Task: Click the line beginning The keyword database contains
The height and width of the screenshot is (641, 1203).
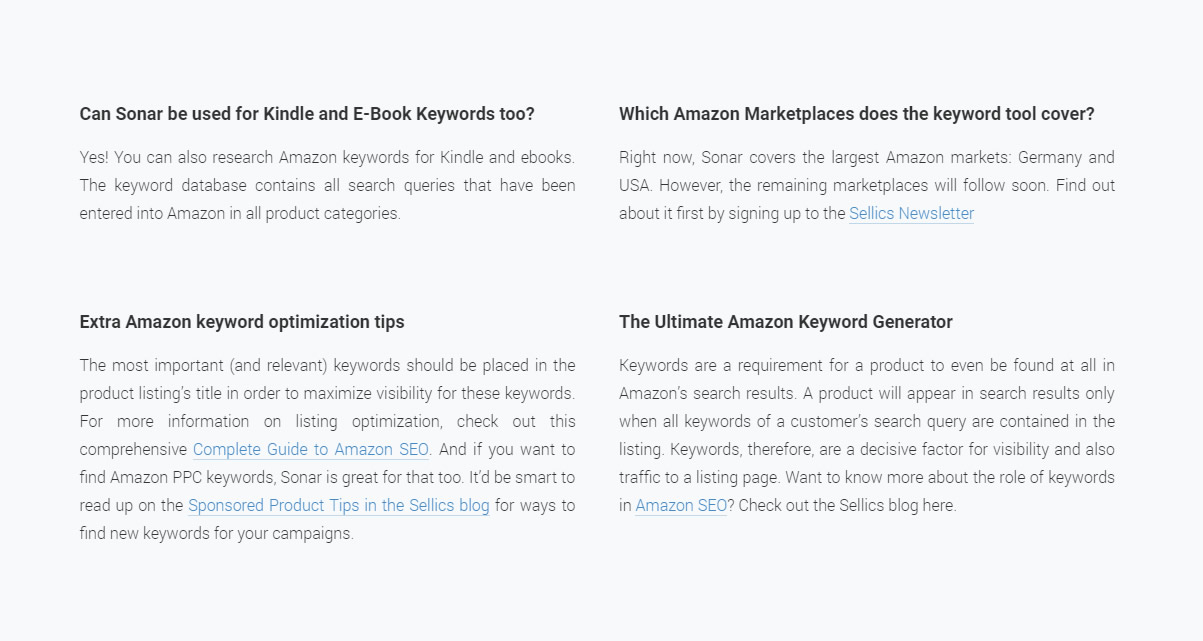Action: click(328, 185)
